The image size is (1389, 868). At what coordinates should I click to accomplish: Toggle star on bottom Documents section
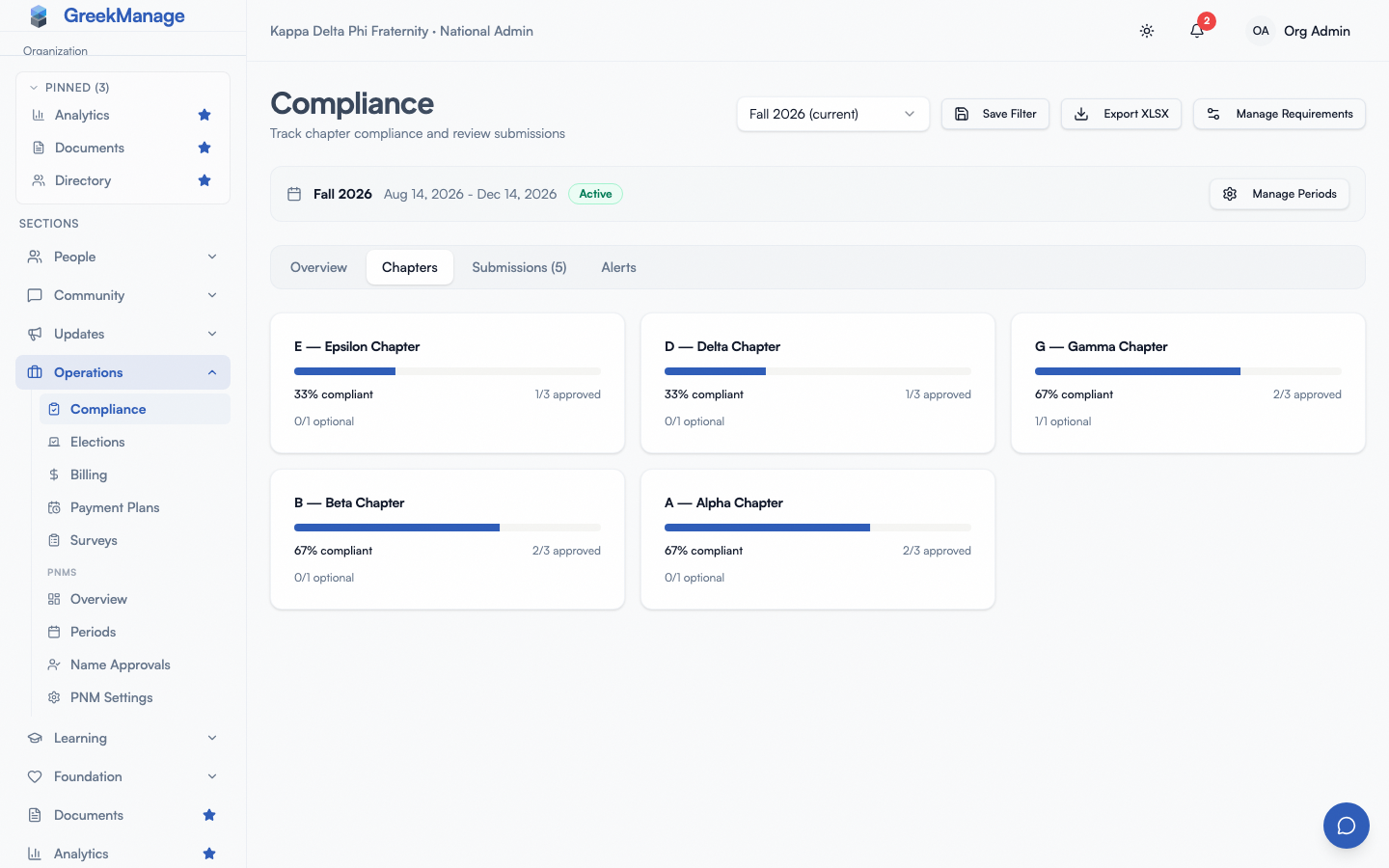click(209, 815)
